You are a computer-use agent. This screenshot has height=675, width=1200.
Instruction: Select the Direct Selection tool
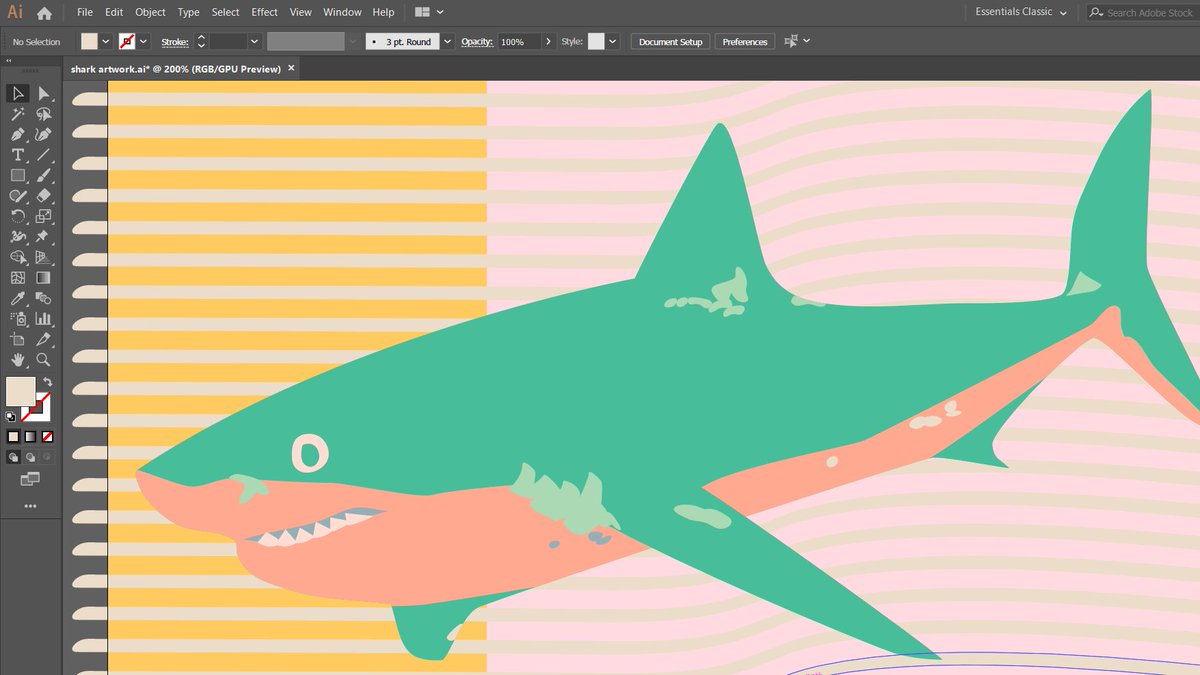(43, 93)
